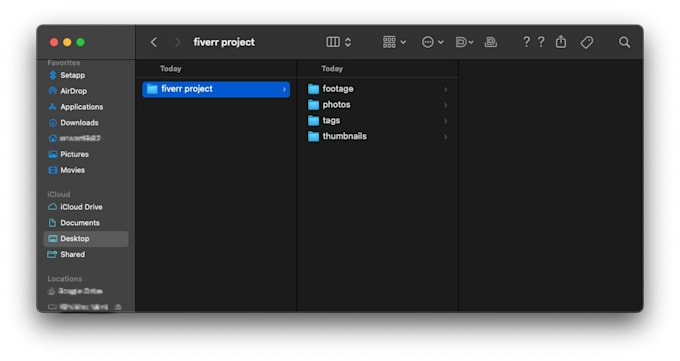Open Movies in the sidebar

click(x=86, y=170)
